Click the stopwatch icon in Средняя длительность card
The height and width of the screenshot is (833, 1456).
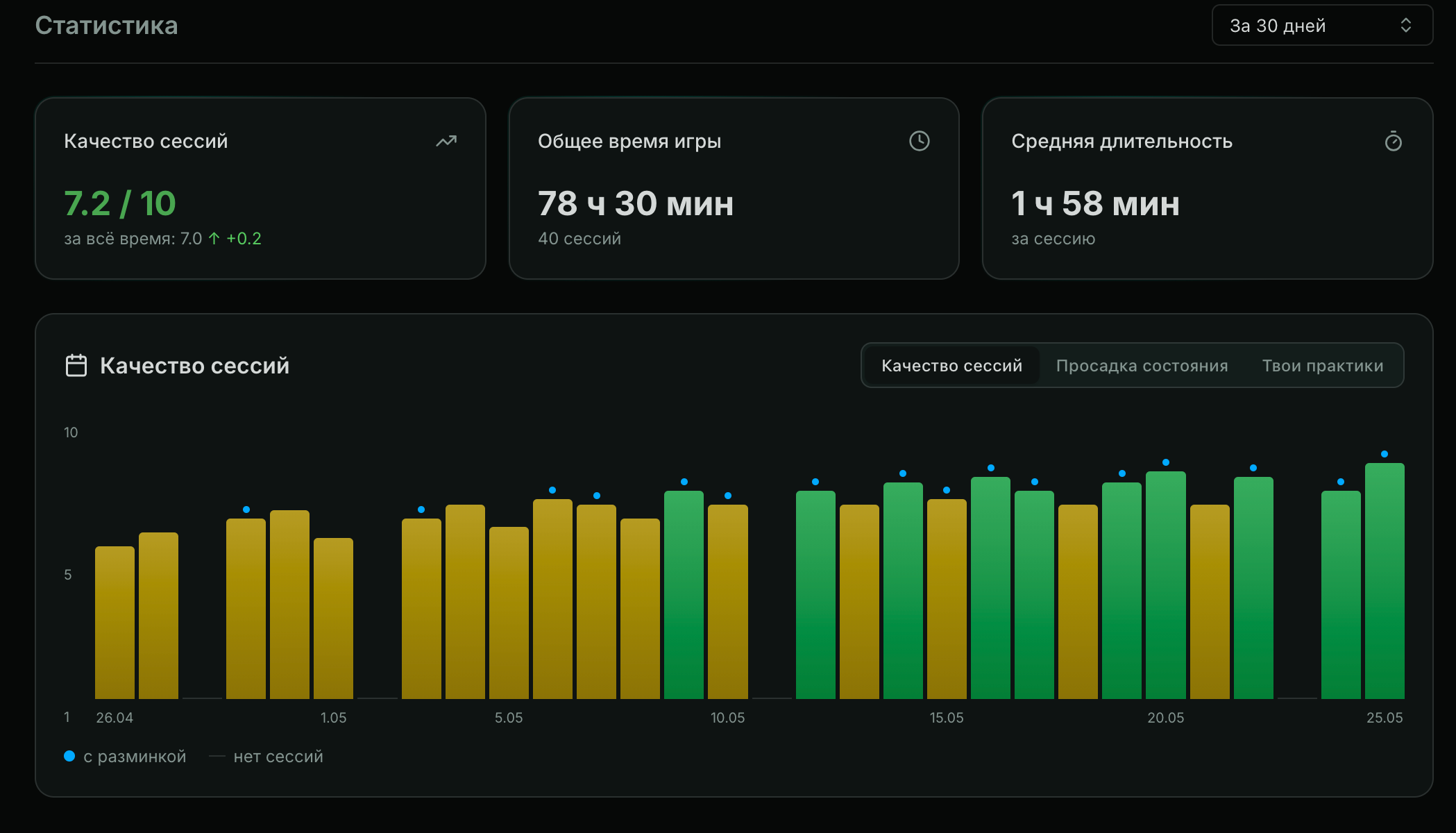[x=1394, y=142]
